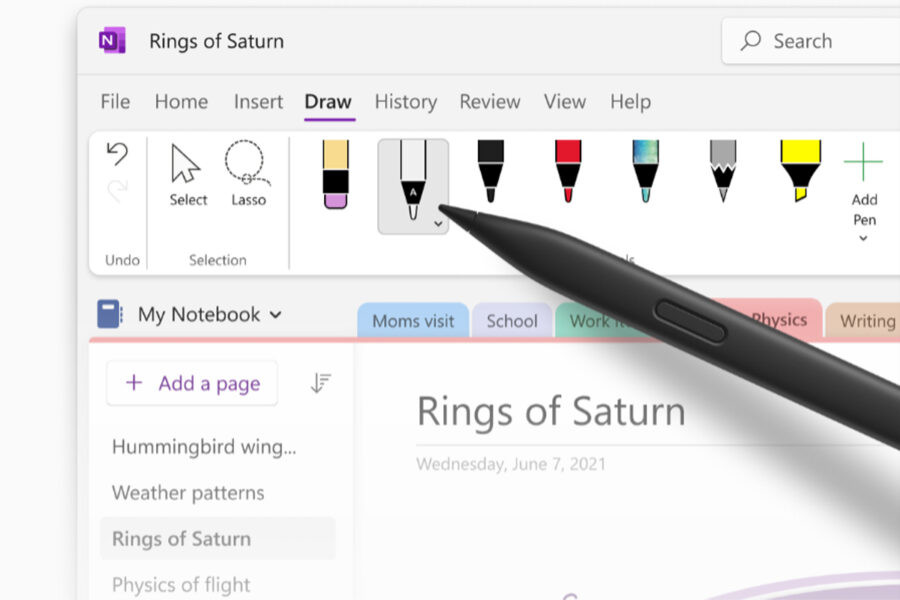Image resolution: width=900 pixels, height=600 pixels.
Task: Choose the Lasso selection tool
Action: click(x=248, y=174)
